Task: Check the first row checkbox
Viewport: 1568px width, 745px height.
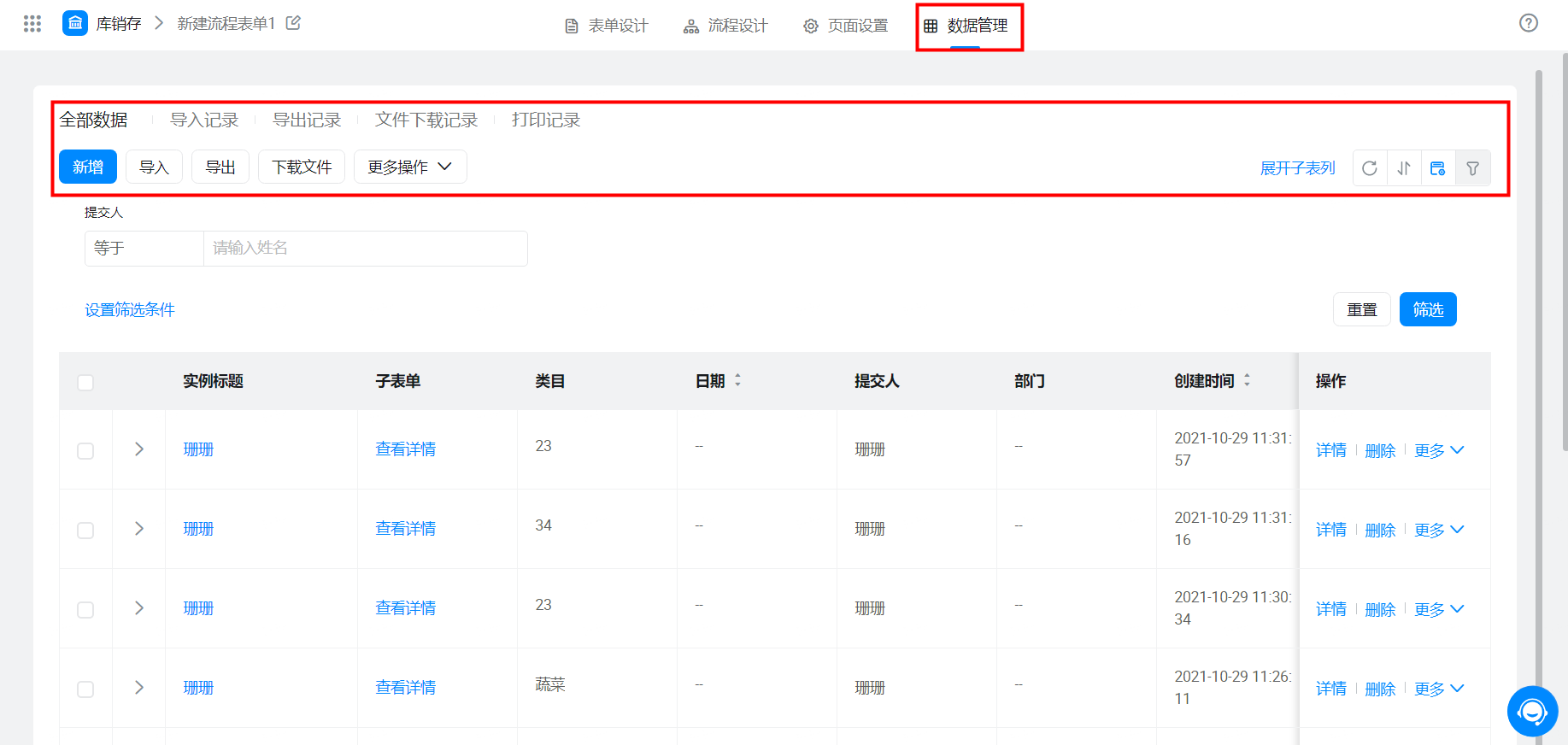Action: [x=85, y=450]
